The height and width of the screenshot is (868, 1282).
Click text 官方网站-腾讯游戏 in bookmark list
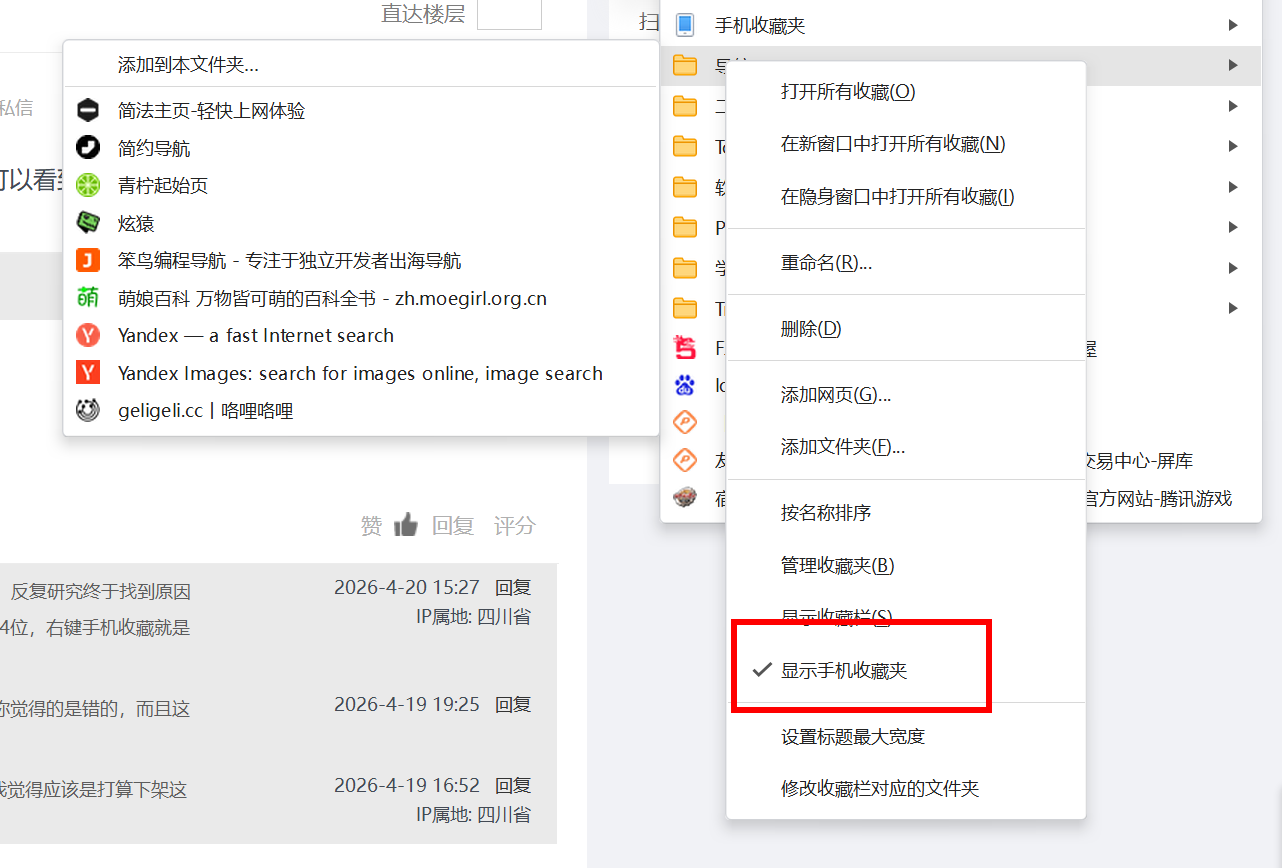(1159, 498)
